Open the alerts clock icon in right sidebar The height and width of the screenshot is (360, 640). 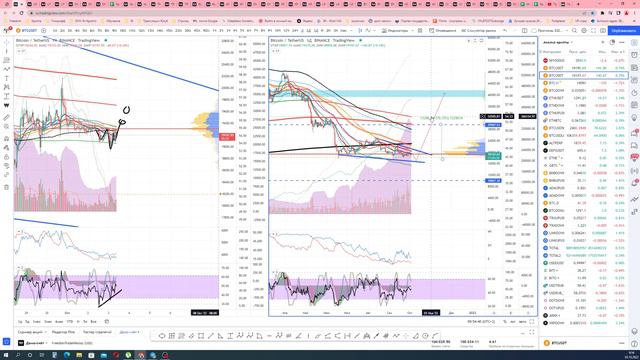coord(634,55)
